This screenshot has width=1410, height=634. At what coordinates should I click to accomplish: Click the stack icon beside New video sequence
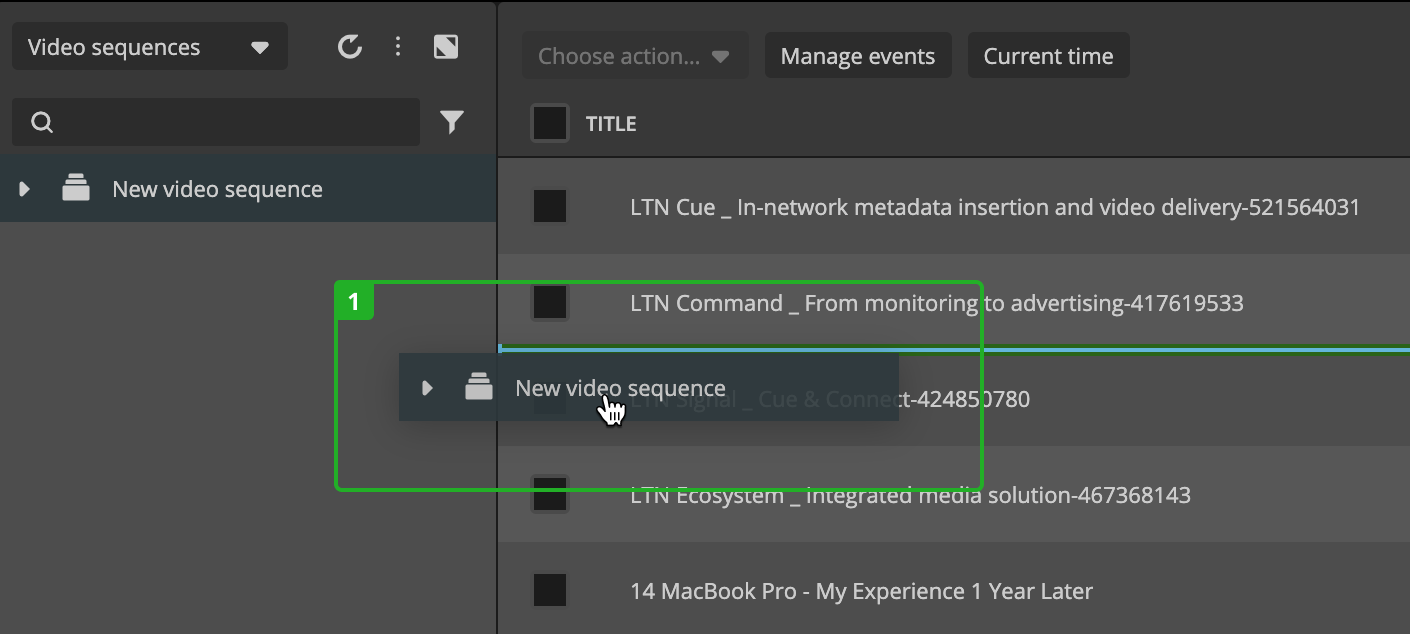pos(76,189)
